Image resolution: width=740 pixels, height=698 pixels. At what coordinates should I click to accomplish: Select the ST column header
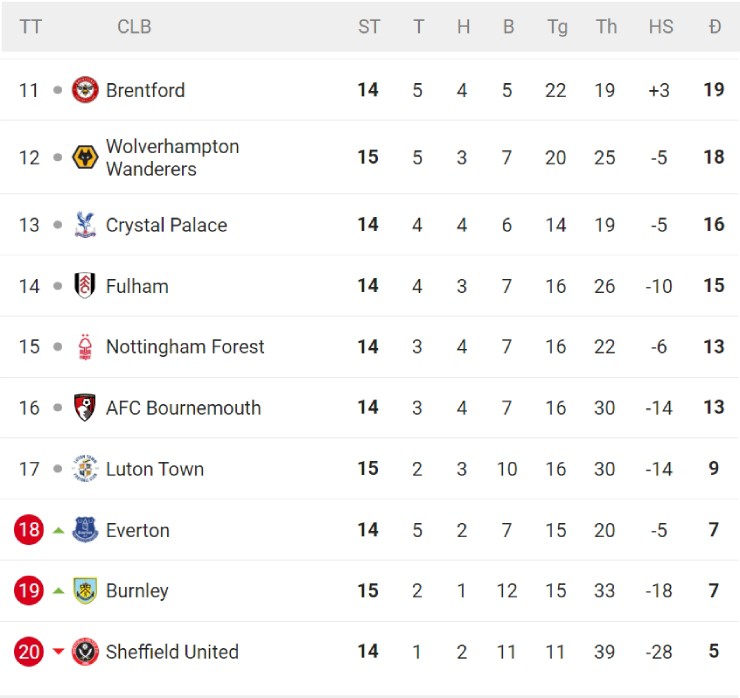(369, 27)
